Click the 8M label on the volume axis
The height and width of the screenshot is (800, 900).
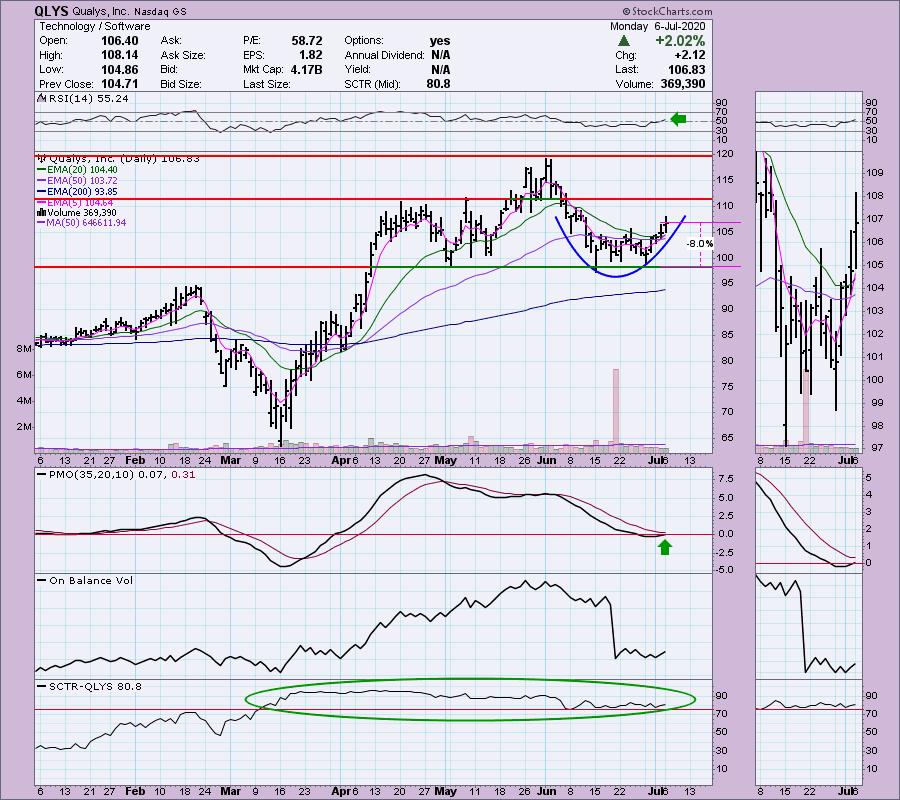point(25,349)
